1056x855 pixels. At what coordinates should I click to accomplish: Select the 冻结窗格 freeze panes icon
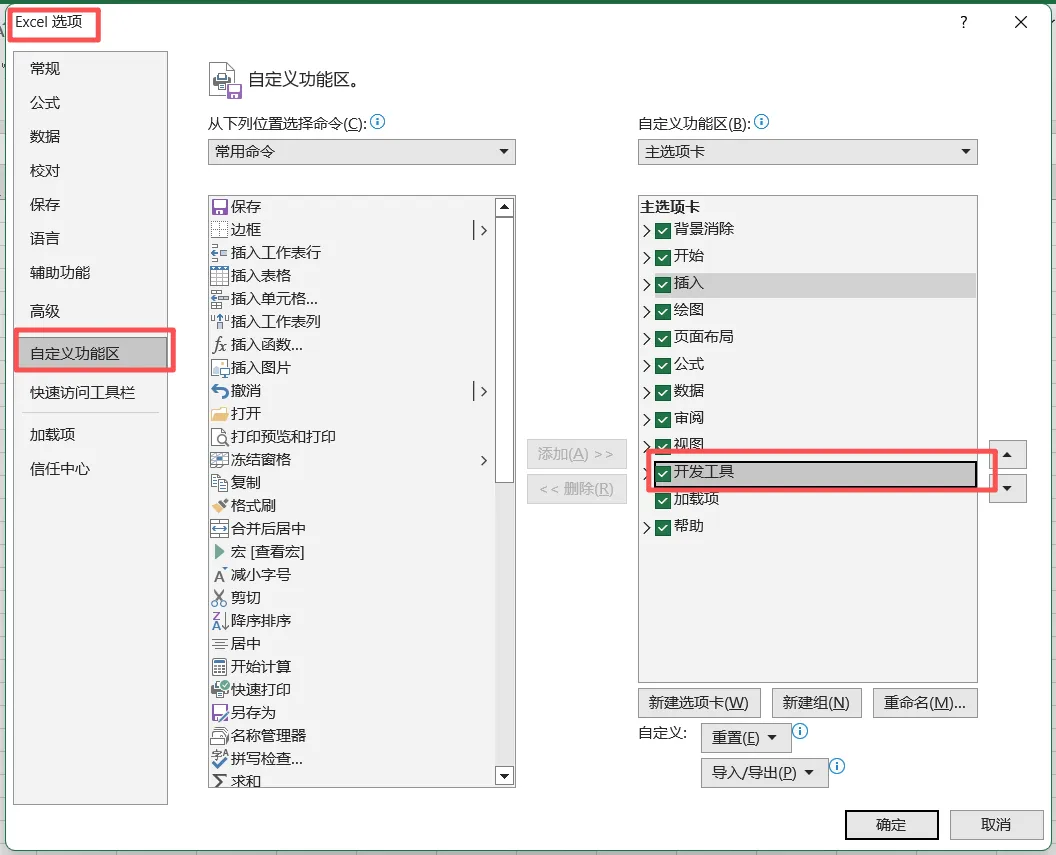[220, 459]
